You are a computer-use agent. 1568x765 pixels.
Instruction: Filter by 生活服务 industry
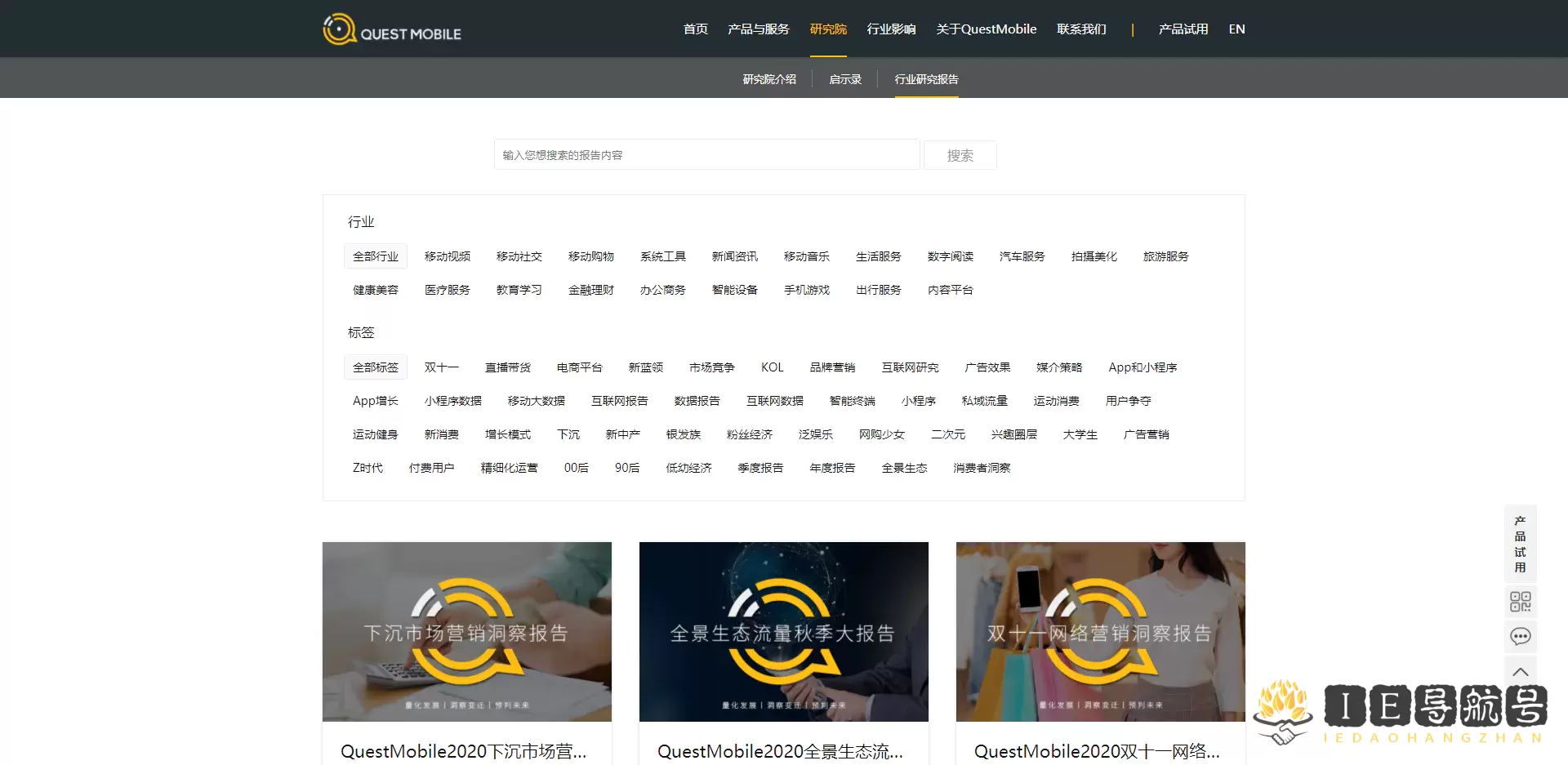coord(879,256)
